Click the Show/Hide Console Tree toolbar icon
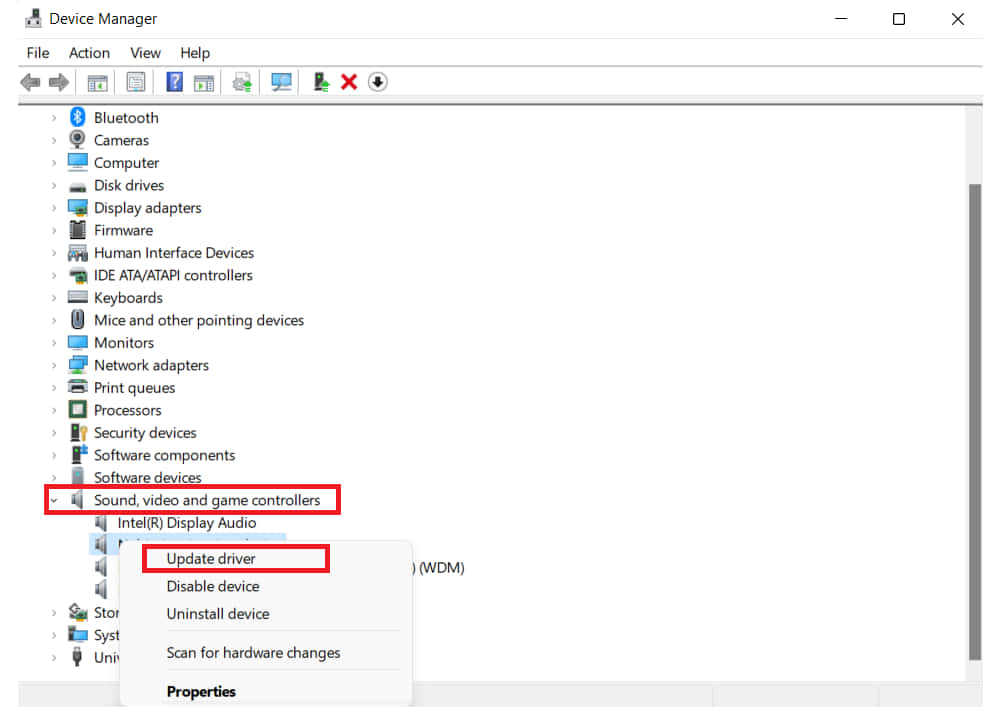Screen dimensions: 992x722 tap(97, 82)
